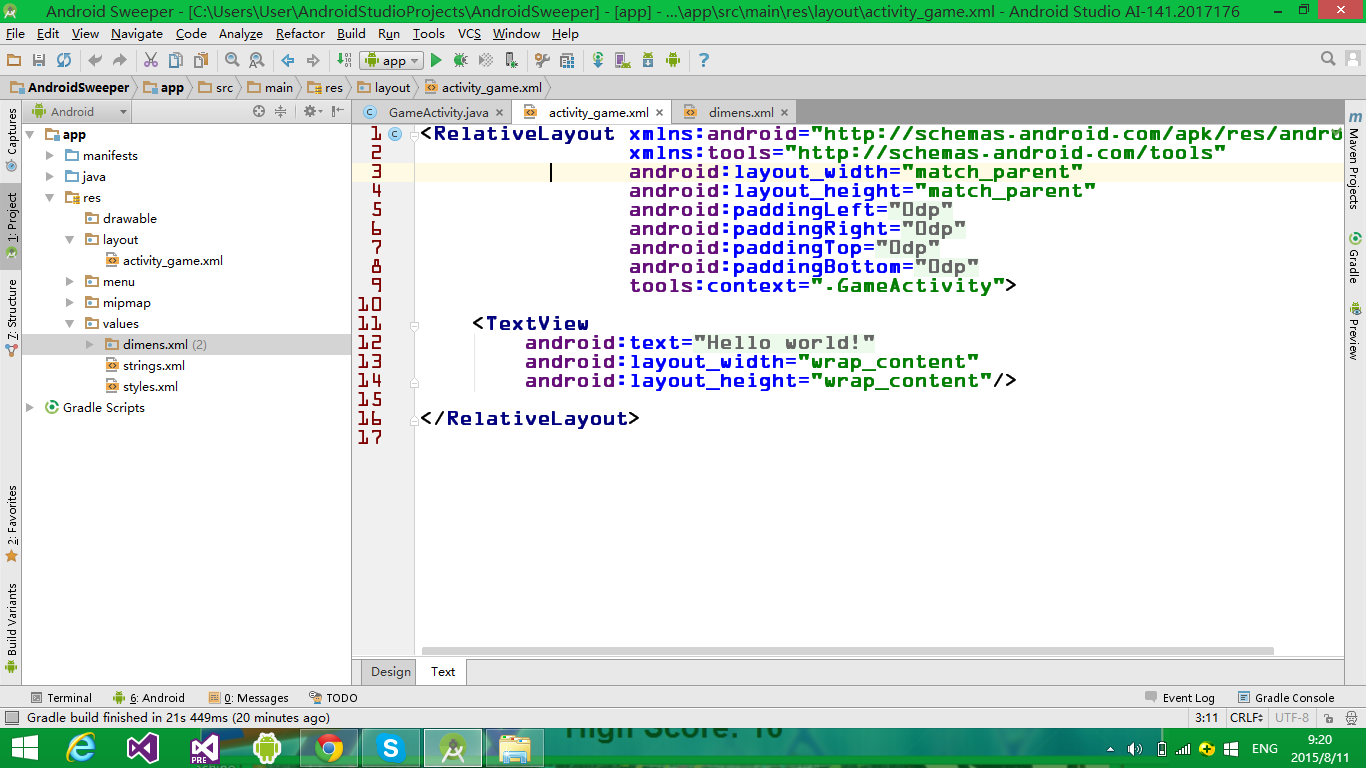Open Chrome from the taskbar
1366x768 pixels.
[329, 748]
